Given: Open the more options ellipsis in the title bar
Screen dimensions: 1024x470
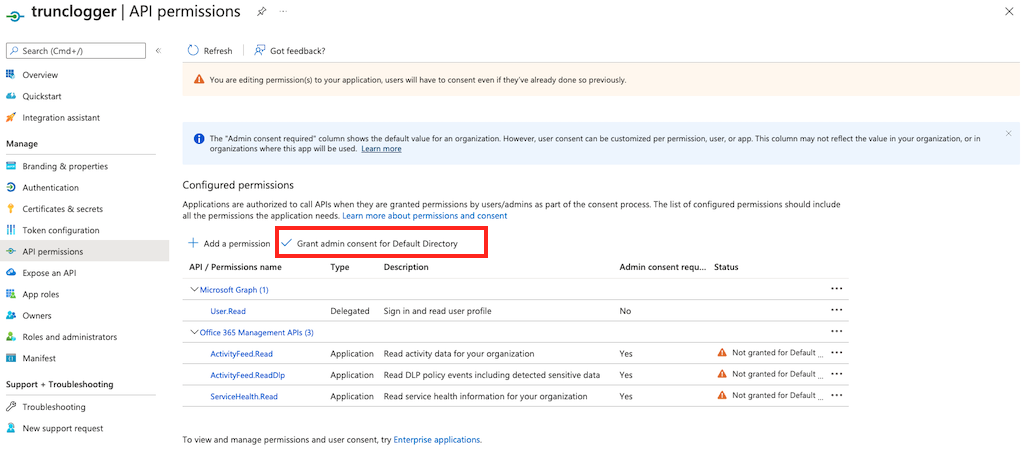Looking at the screenshot, I should click(x=283, y=12).
